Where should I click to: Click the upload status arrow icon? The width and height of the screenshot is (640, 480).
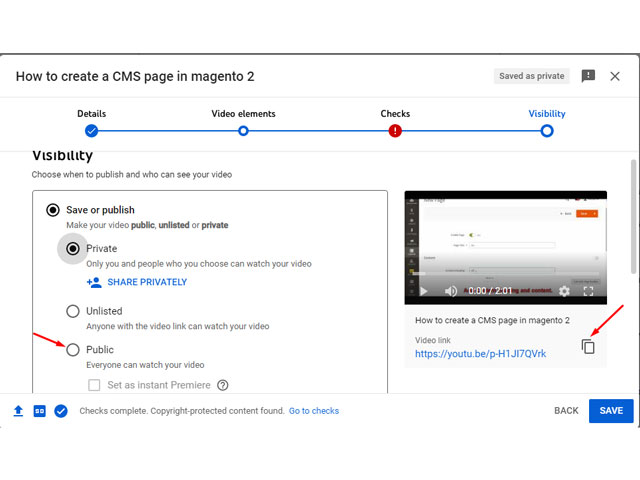[18, 411]
